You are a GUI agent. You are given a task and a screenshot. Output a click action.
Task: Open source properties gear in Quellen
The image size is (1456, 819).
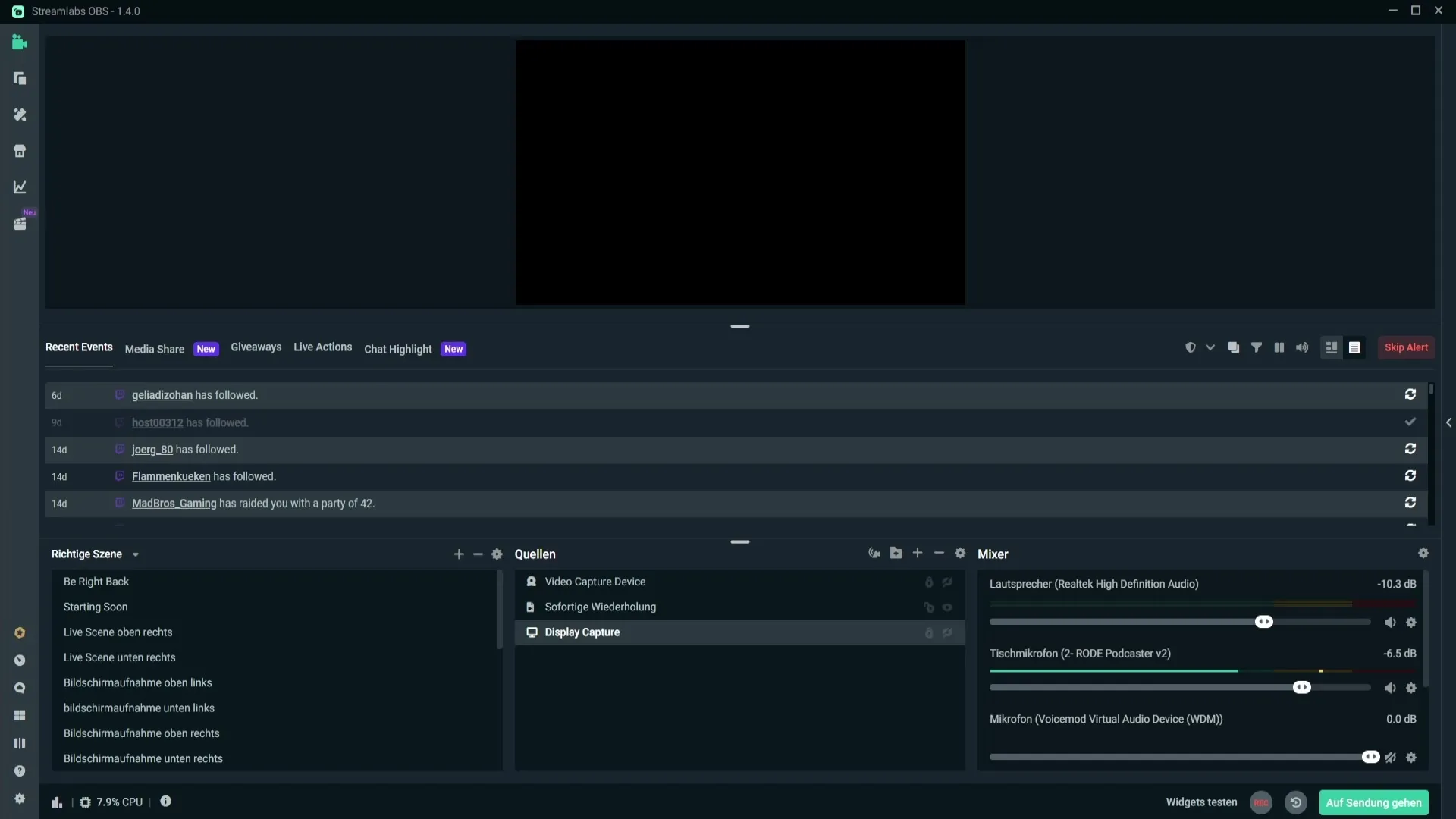[960, 553]
